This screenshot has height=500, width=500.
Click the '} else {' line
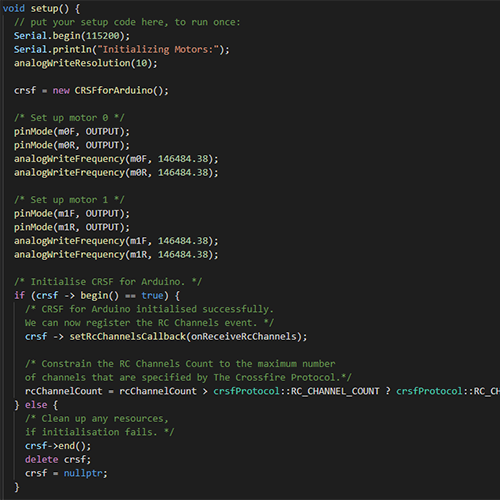point(36,405)
